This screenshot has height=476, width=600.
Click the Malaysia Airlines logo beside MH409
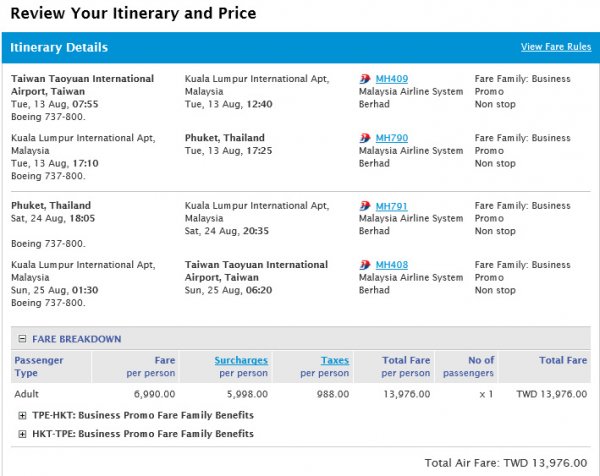point(365,79)
